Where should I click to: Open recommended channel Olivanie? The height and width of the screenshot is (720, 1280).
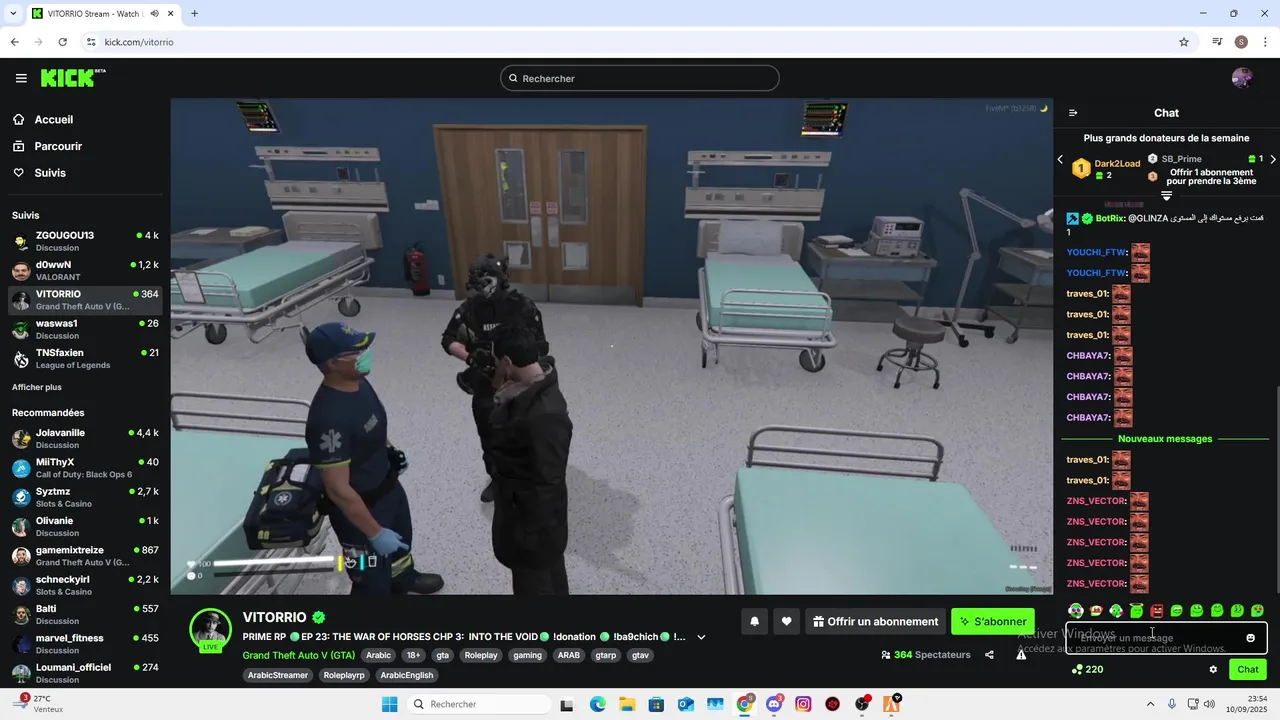[85, 527]
